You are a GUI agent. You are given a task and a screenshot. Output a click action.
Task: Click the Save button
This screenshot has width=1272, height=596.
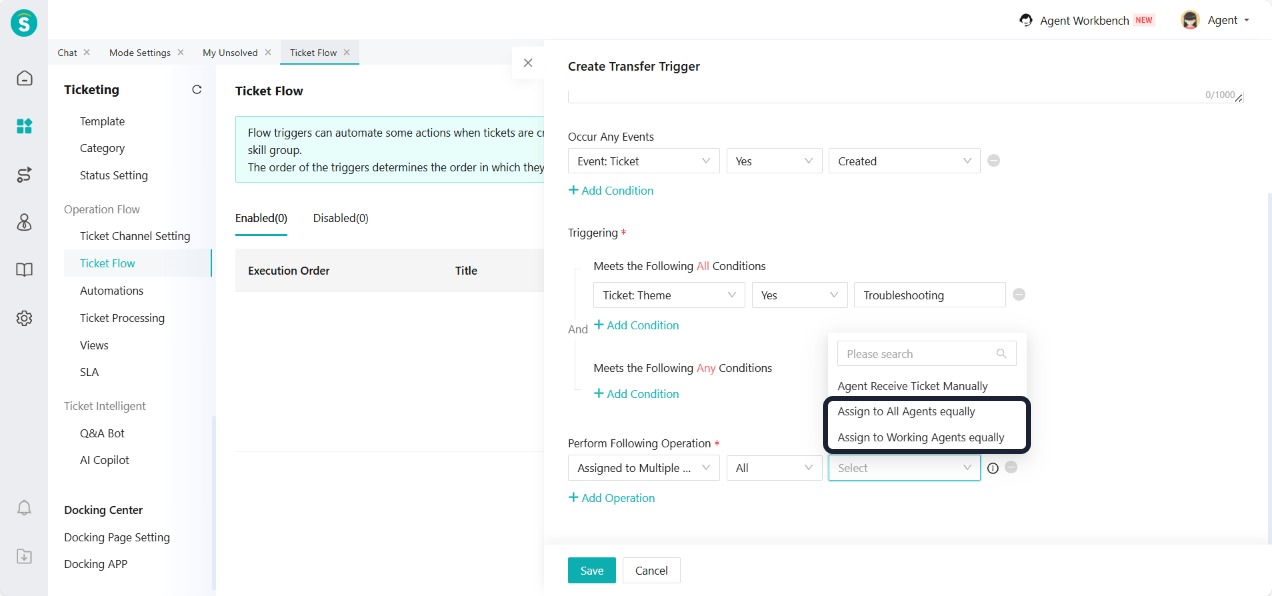point(591,570)
